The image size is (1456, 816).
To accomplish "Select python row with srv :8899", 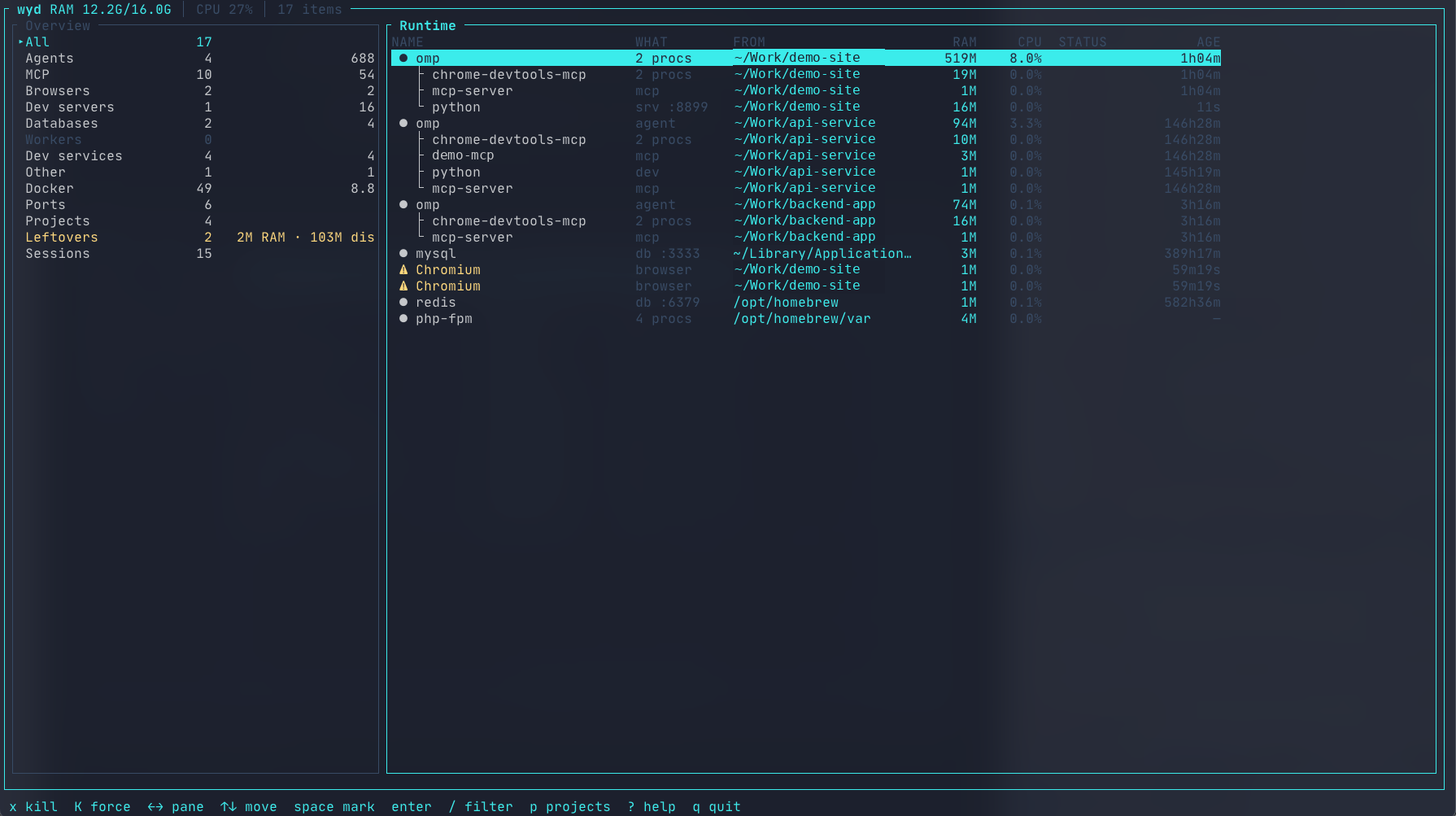I will [806, 107].
